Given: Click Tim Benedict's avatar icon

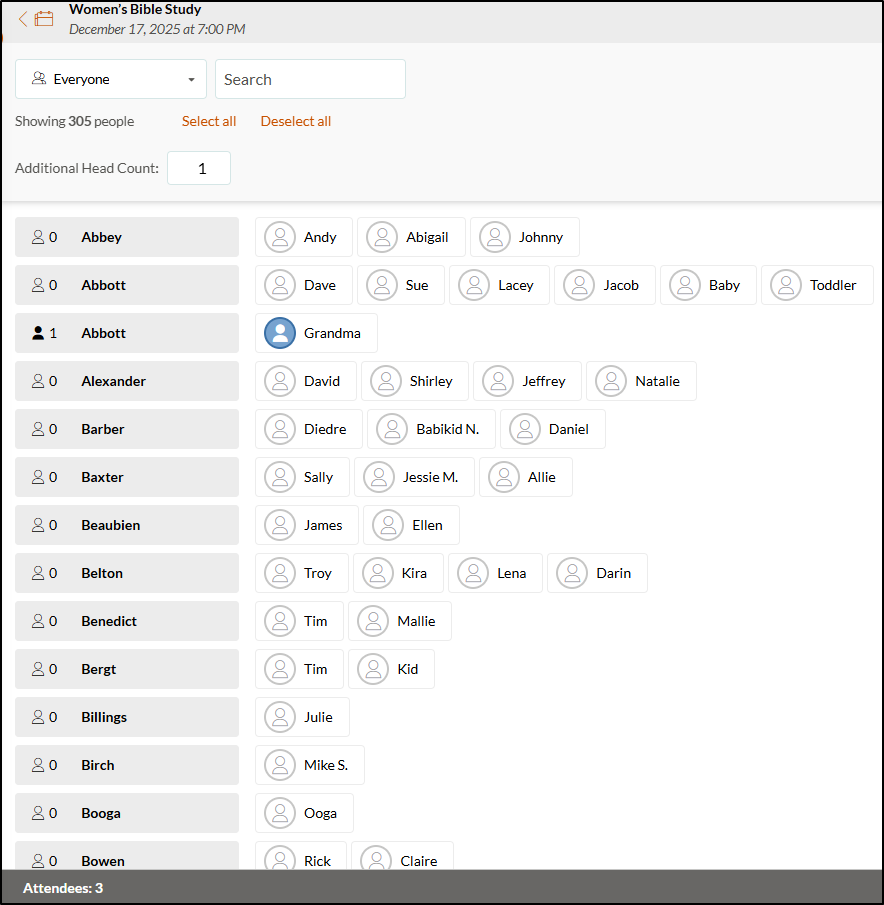Looking at the screenshot, I should click(x=280, y=620).
